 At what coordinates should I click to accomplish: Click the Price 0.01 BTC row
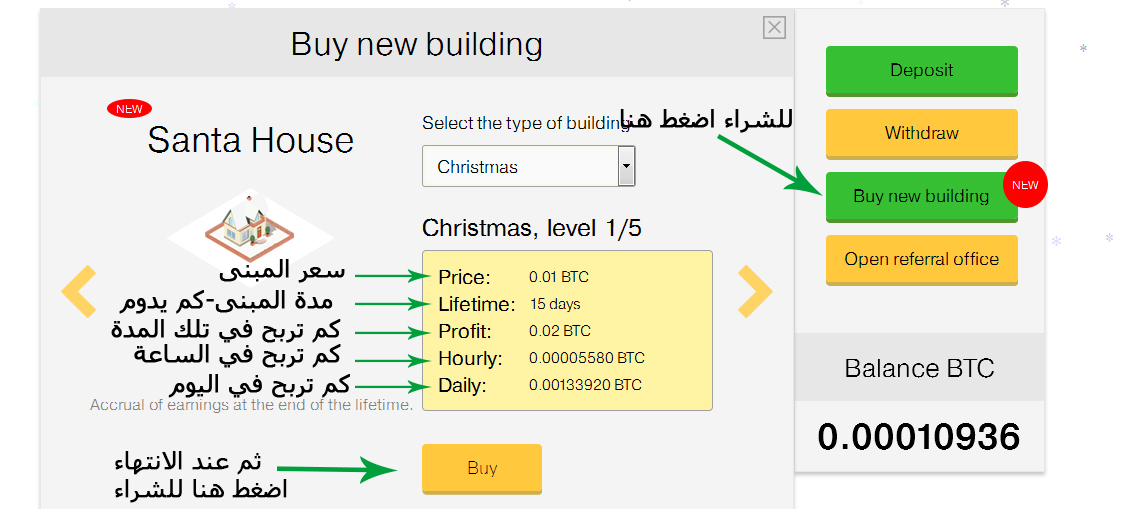[513, 277]
